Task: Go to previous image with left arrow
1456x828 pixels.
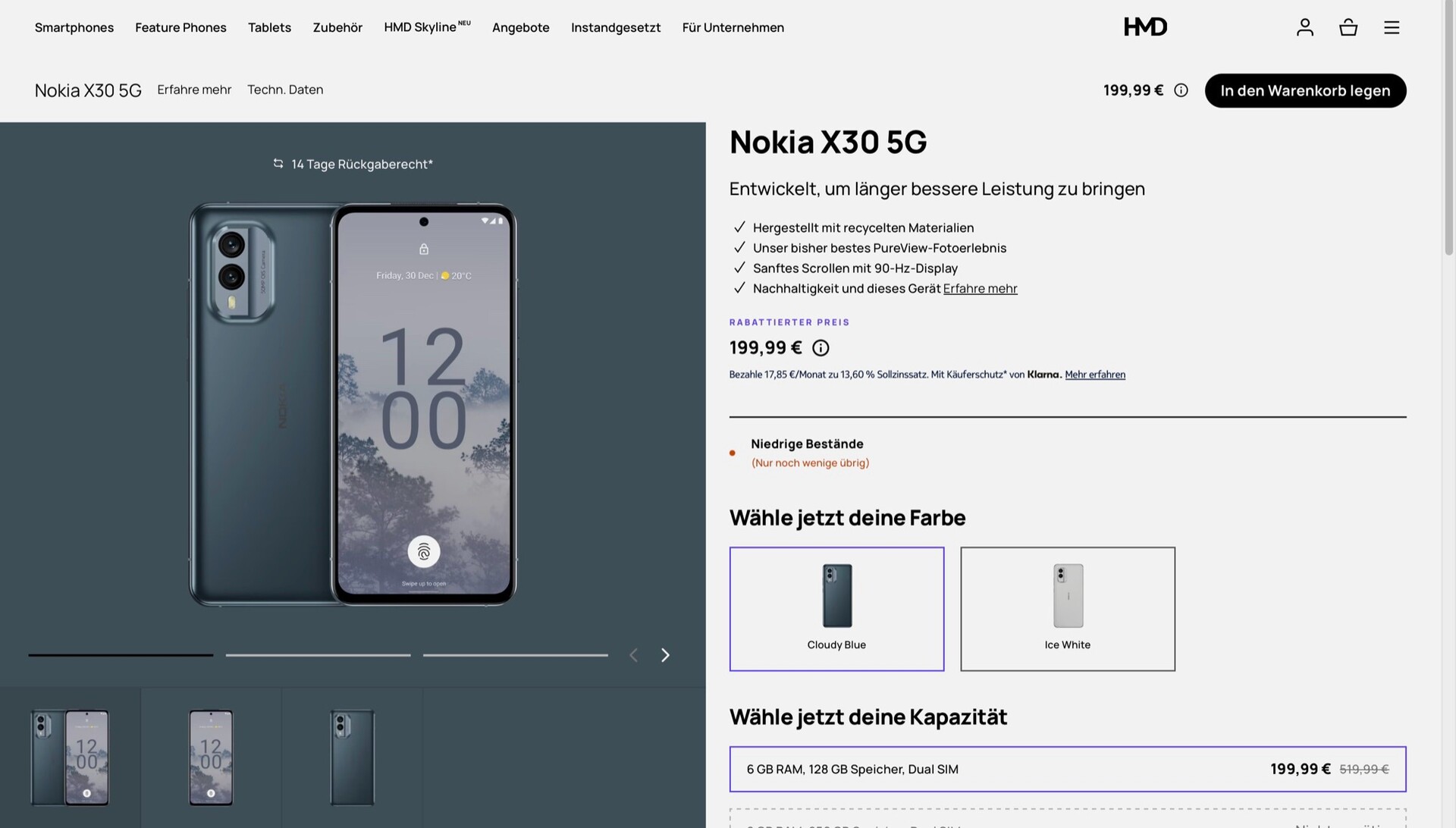Action: (633, 655)
